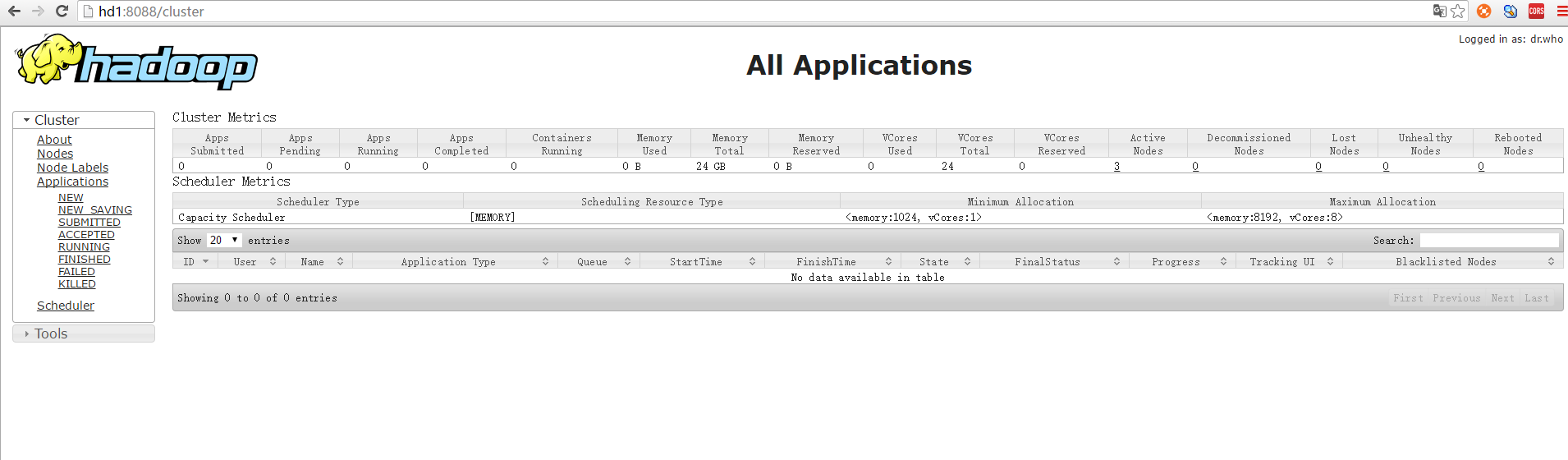This screenshot has height=460, width=1568.
Task: Click the 'Showing 0 to 0 of 0 entries' text
Action: point(257,298)
